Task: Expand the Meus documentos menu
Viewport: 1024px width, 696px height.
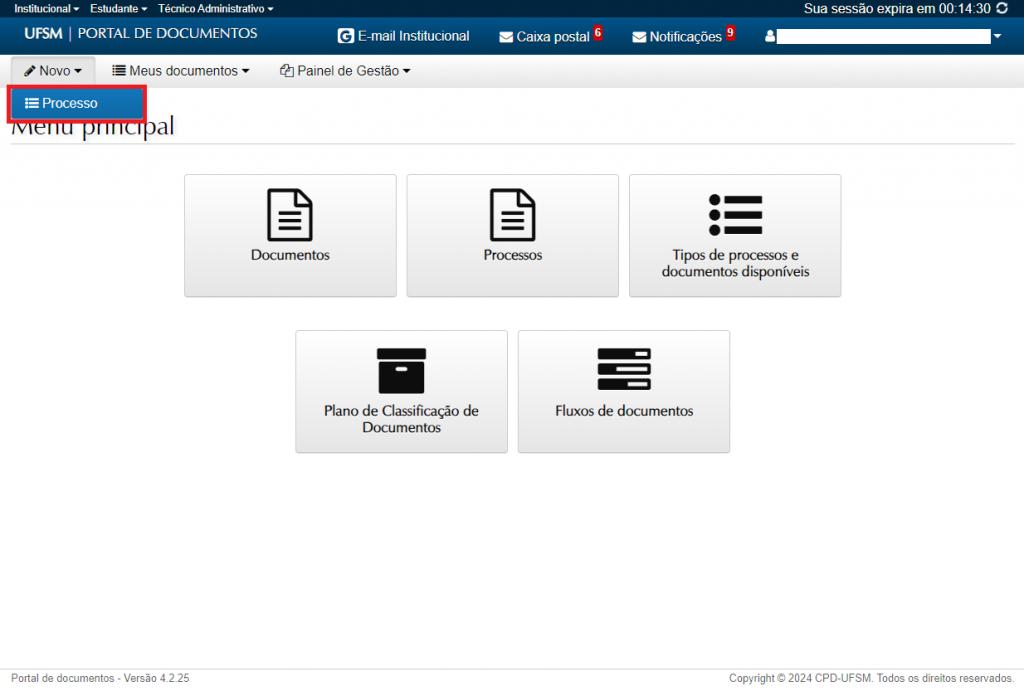Action: click(x=180, y=71)
